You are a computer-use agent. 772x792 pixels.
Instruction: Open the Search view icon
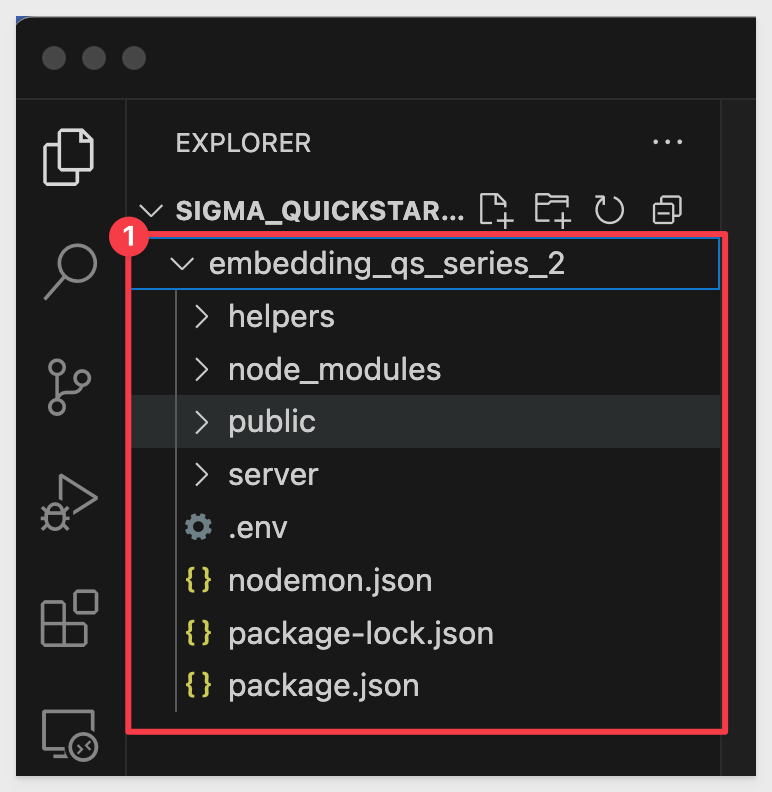70,271
